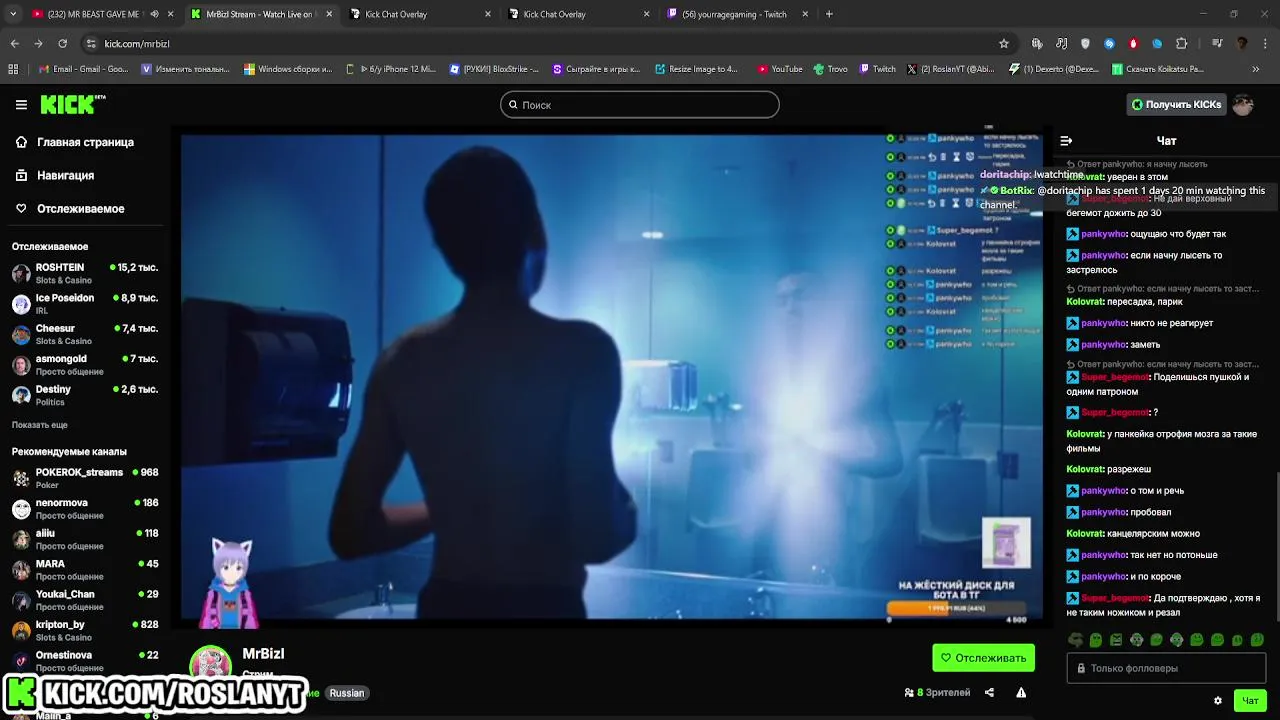
Task: Mute the MR BEAST YouTube tab audio
Action: coord(154,14)
